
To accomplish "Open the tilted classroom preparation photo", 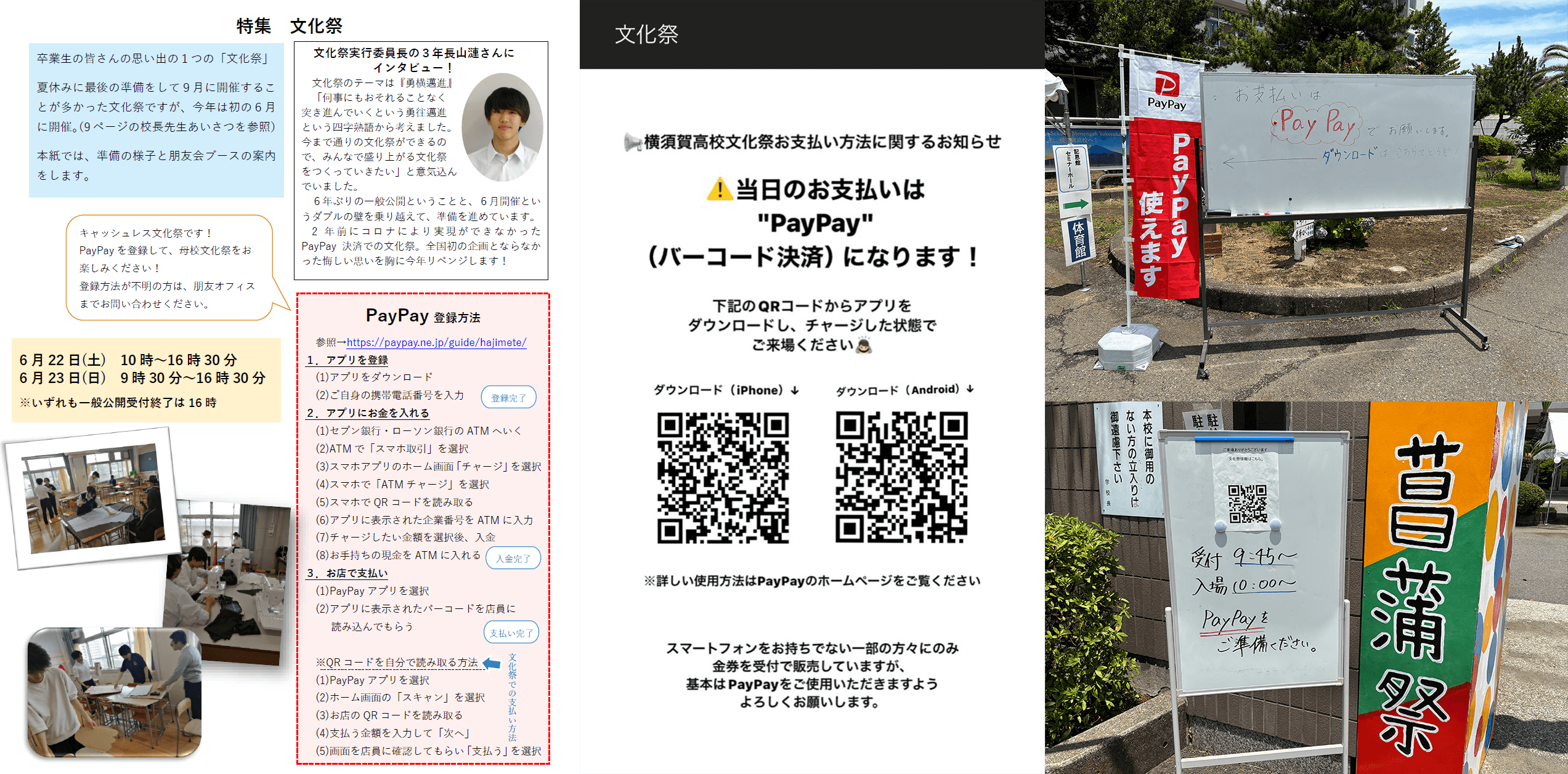I will coord(92,498).
